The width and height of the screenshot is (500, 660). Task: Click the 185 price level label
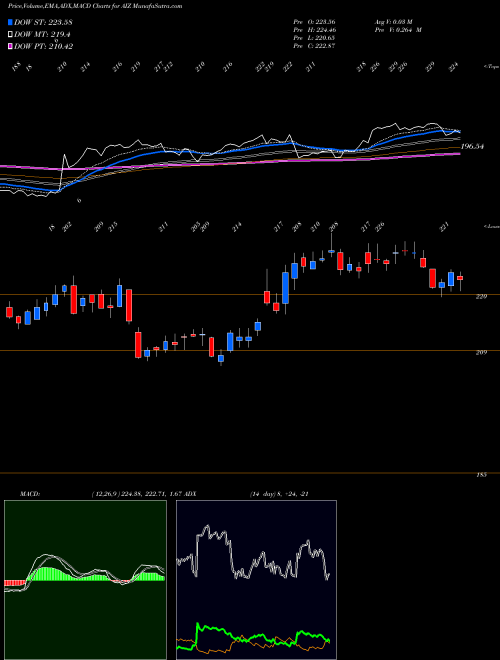point(481,475)
